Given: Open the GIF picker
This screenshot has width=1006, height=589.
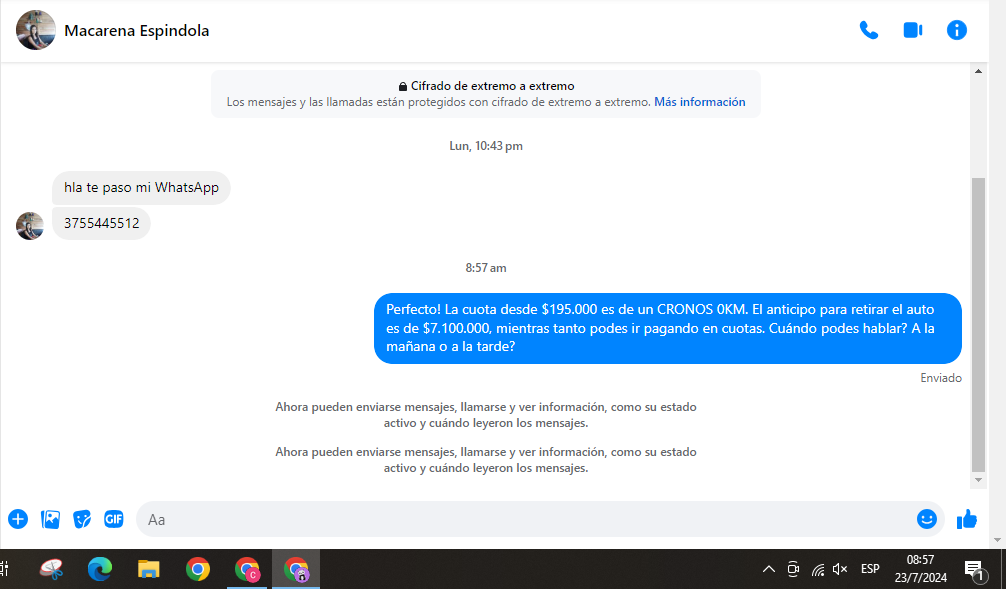Looking at the screenshot, I should (114, 519).
